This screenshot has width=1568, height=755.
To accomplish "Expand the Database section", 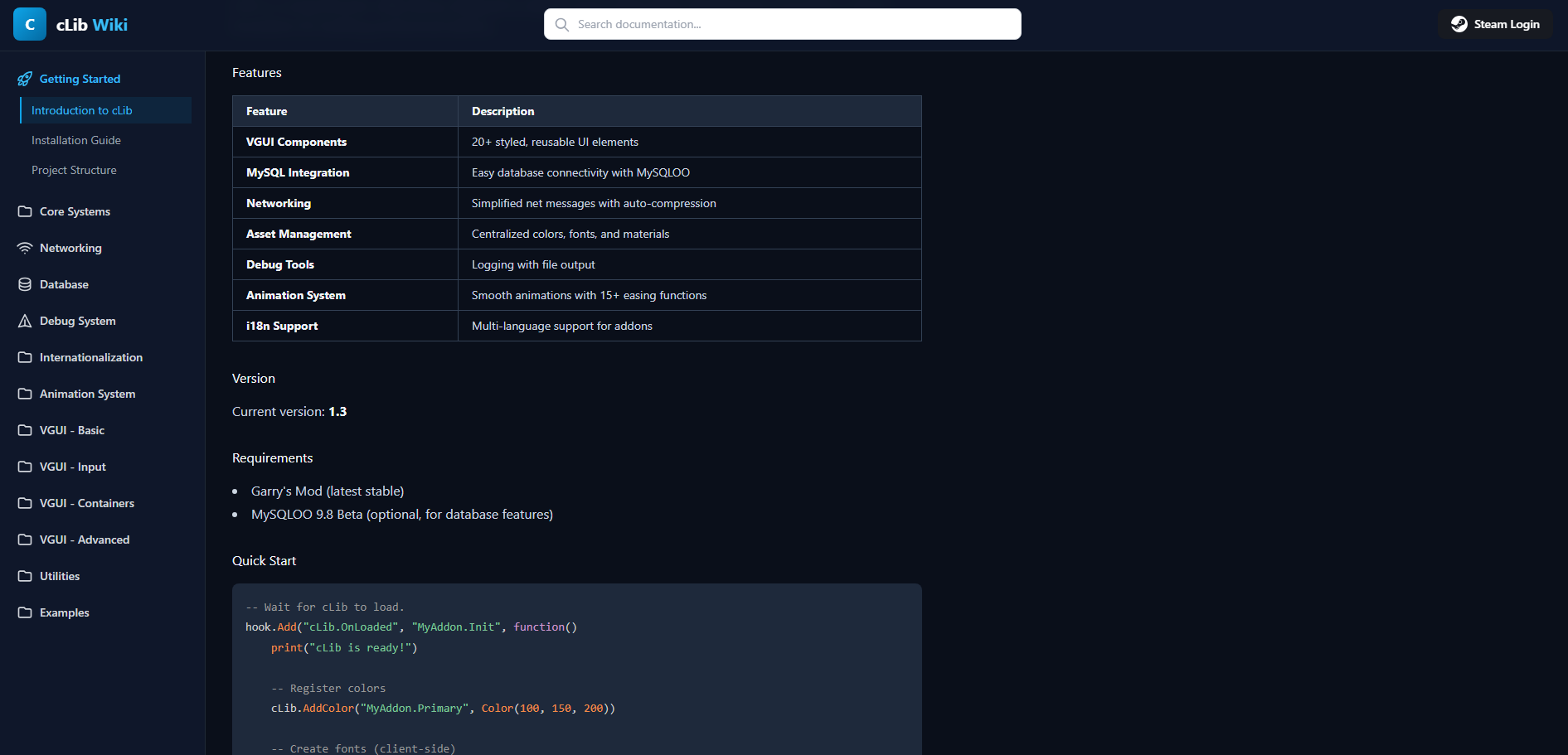I will click(x=102, y=284).
